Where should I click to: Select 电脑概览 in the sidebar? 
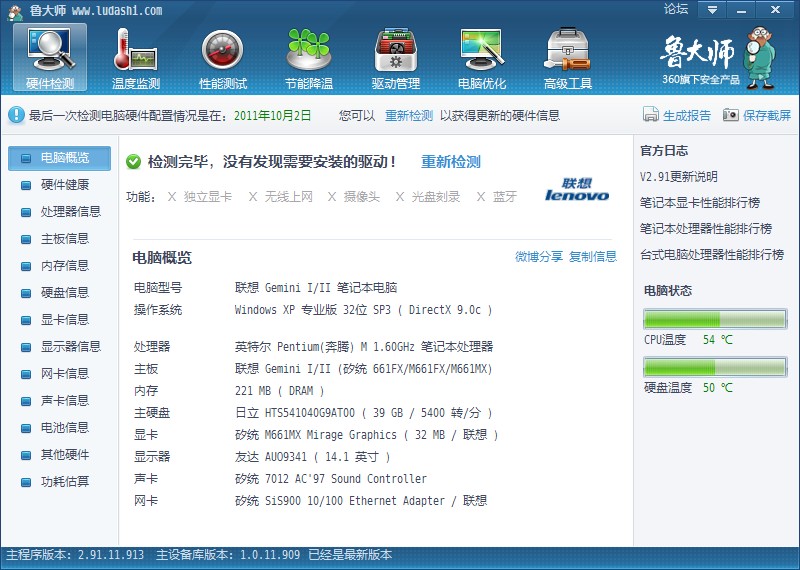tap(59, 158)
